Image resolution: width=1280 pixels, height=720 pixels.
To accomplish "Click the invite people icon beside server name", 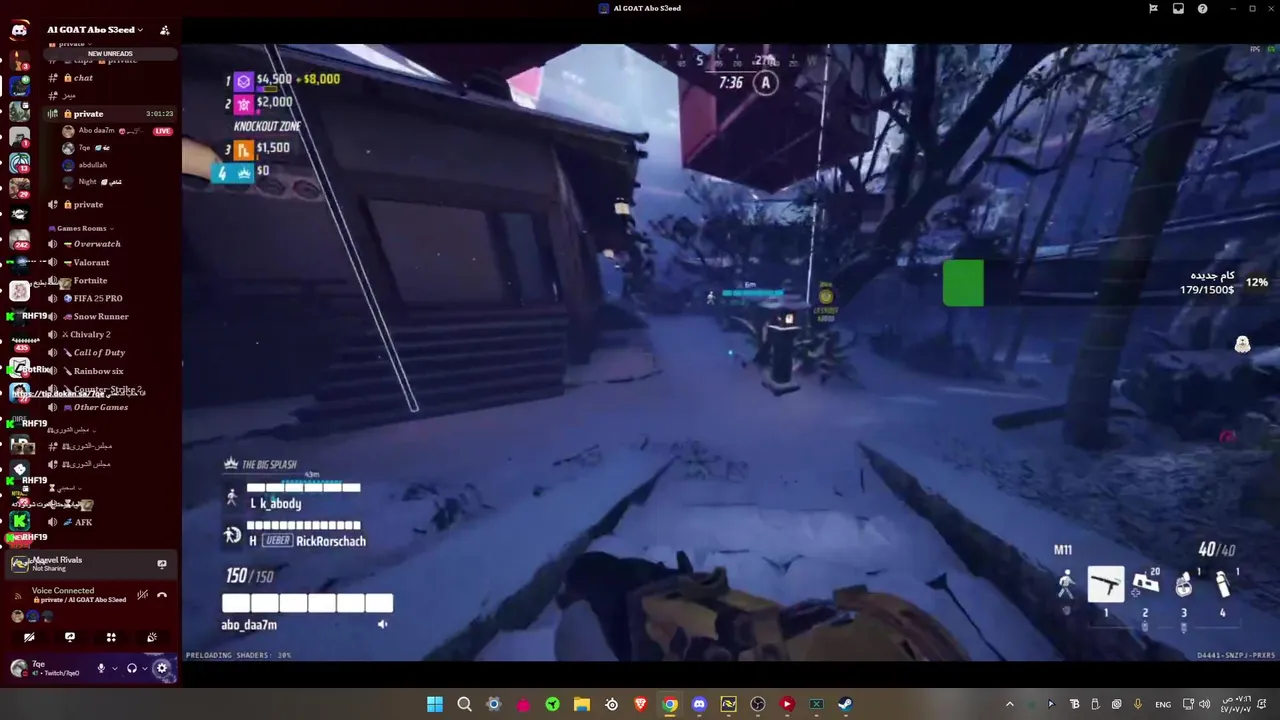I will (x=164, y=30).
